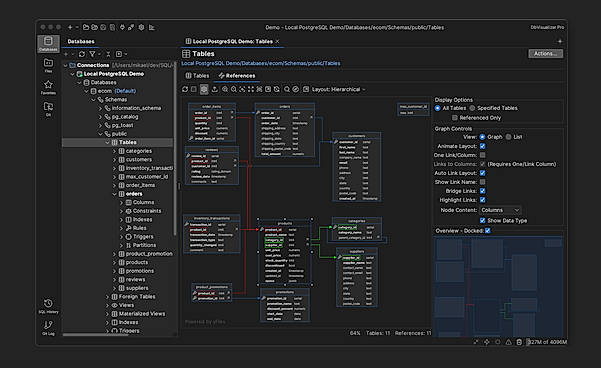Screen dimensions: 601x368
Task: Click the chart monitor icon in top toolbar
Action: coord(152,27)
